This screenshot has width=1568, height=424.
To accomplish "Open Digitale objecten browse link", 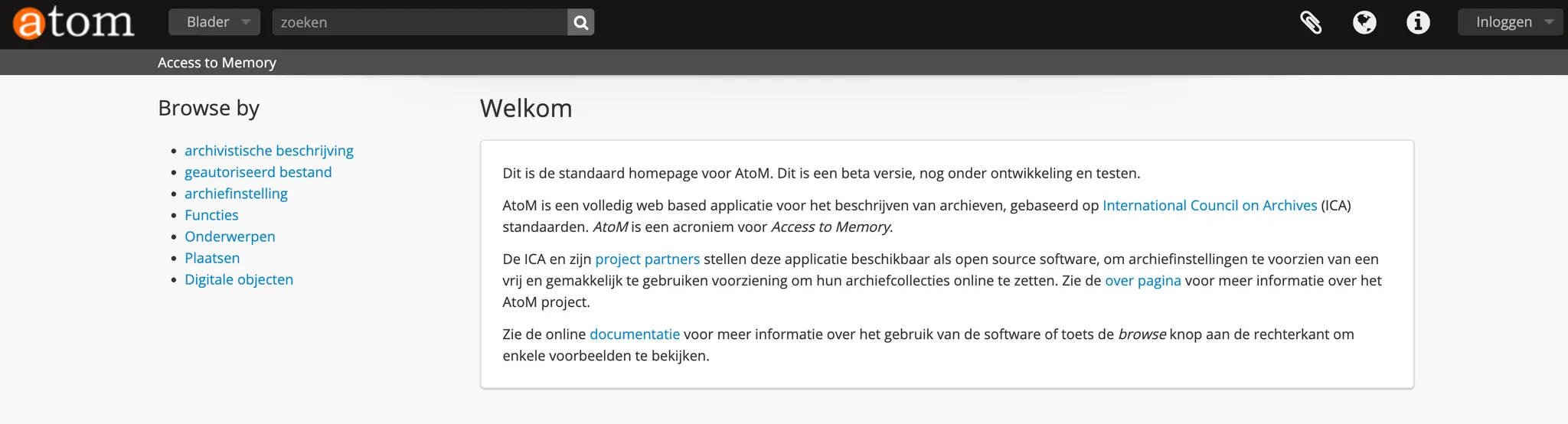I will pos(239,279).
